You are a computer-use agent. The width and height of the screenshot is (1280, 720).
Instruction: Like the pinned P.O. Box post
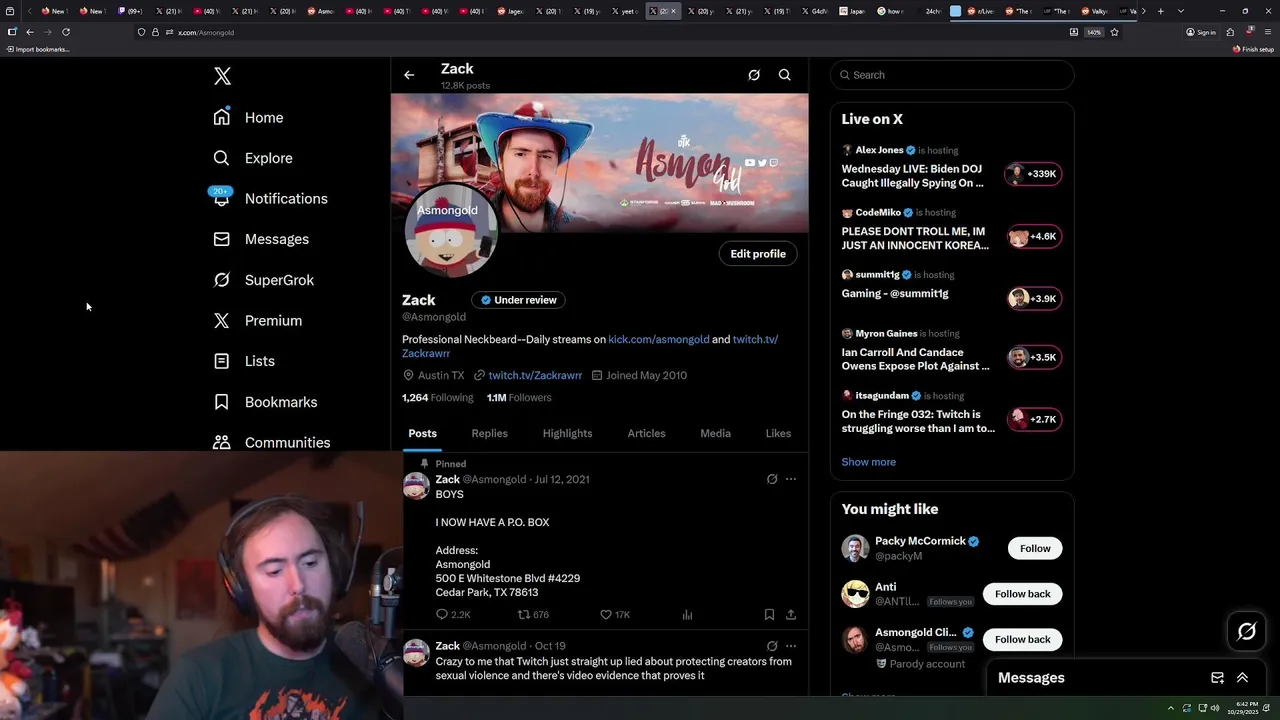point(605,615)
